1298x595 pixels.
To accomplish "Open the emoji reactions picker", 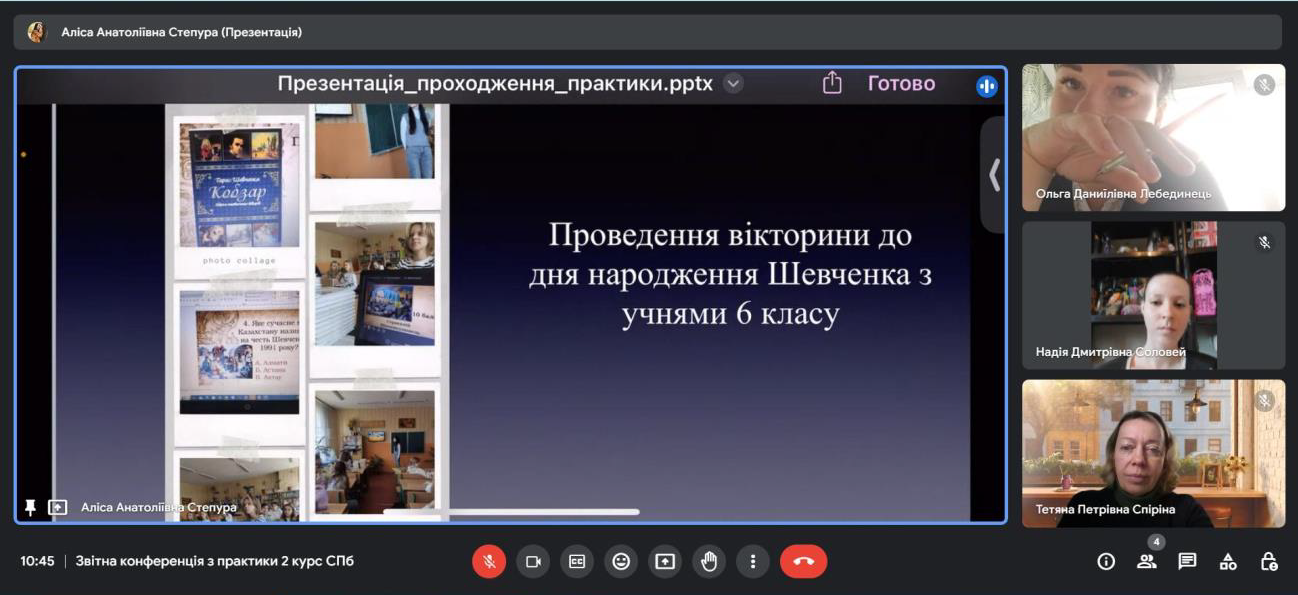I will point(621,562).
